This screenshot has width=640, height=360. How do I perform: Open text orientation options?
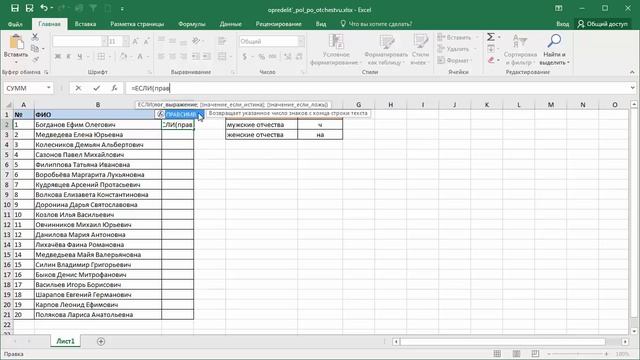point(196,41)
